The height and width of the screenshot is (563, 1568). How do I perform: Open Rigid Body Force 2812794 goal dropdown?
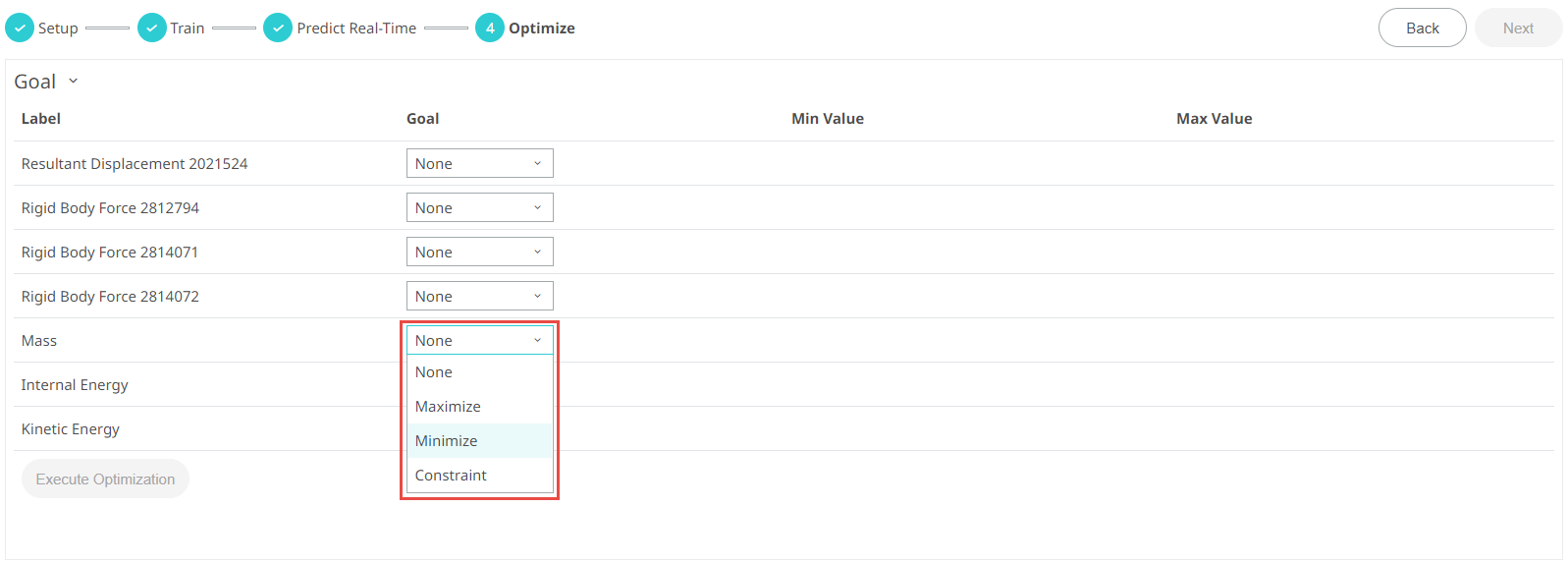[479, 208]
